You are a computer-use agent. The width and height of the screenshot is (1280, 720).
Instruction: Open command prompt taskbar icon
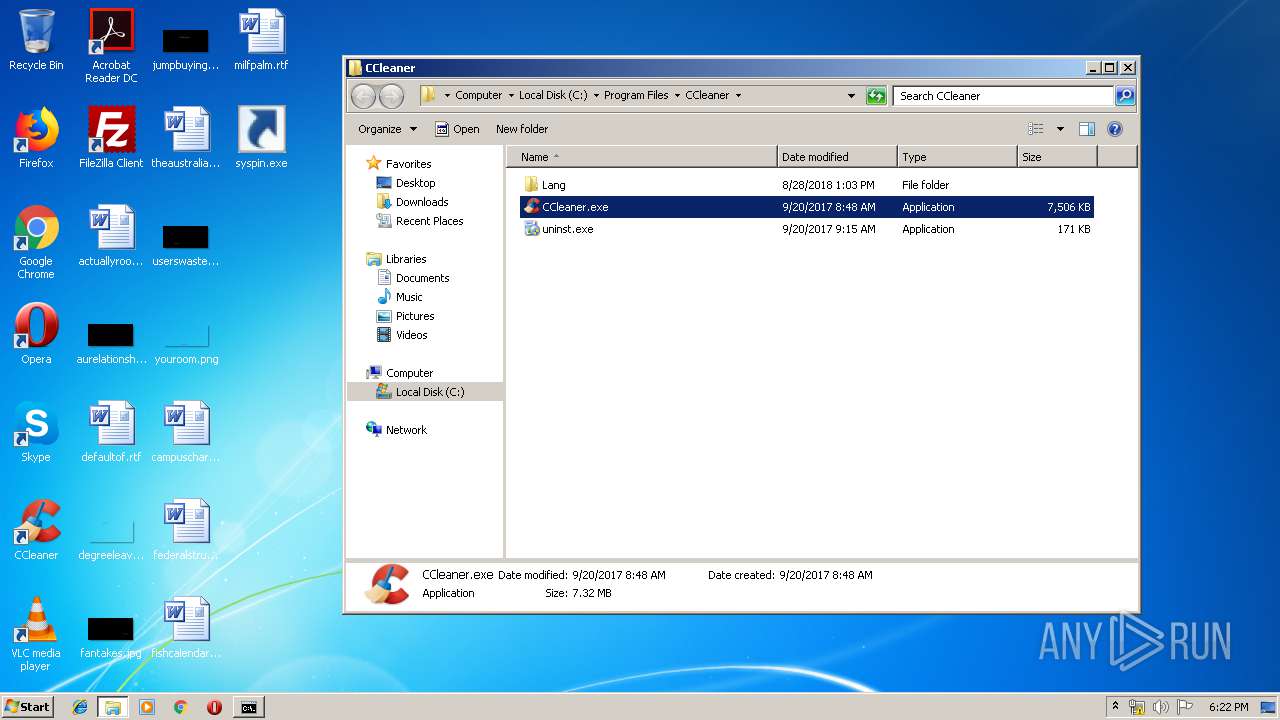pyautogui.click(x=248, y=707)
